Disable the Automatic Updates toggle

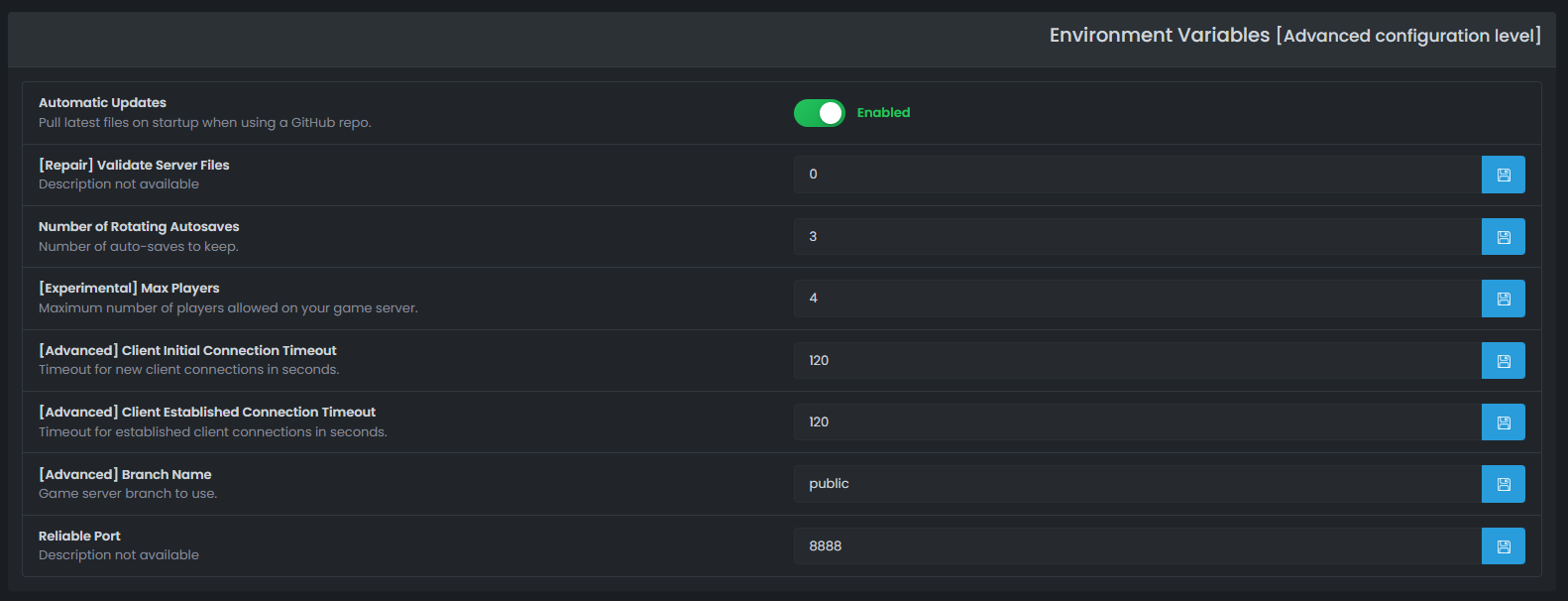point(819,113)
